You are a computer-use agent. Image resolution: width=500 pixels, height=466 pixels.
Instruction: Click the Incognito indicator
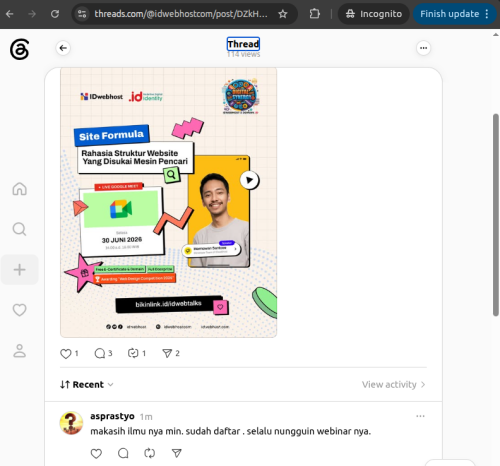tap(373, 14)
